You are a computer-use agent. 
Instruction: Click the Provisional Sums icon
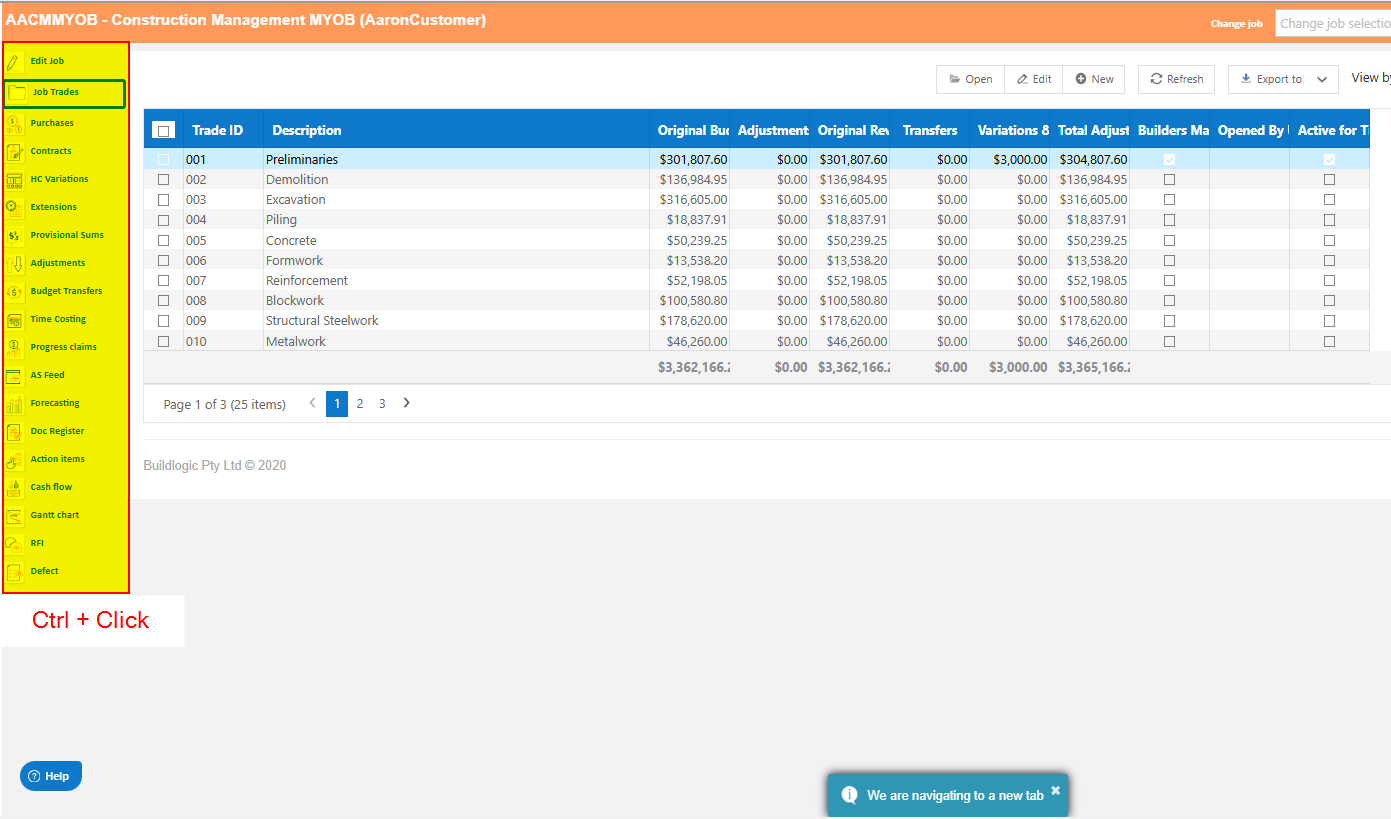[14, 236]
